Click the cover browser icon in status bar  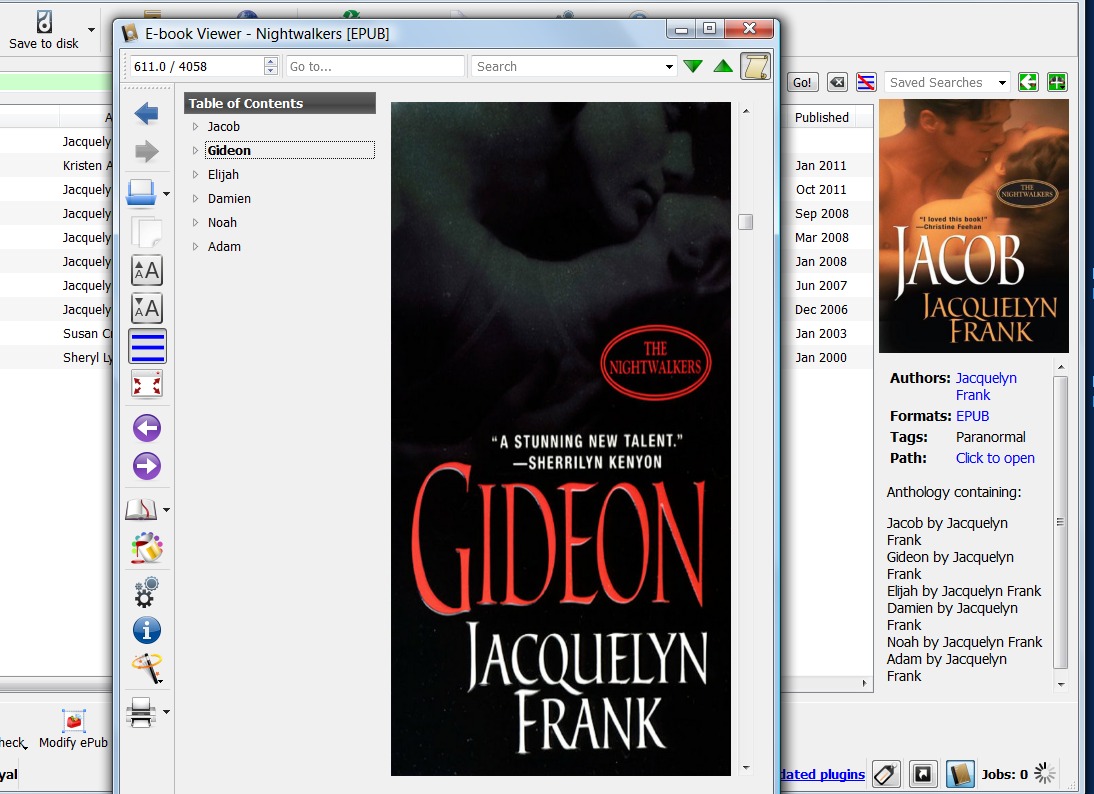click(922, 774)
